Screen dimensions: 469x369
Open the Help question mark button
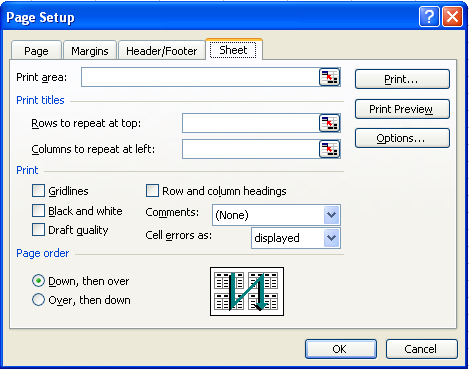coord(429,16)
